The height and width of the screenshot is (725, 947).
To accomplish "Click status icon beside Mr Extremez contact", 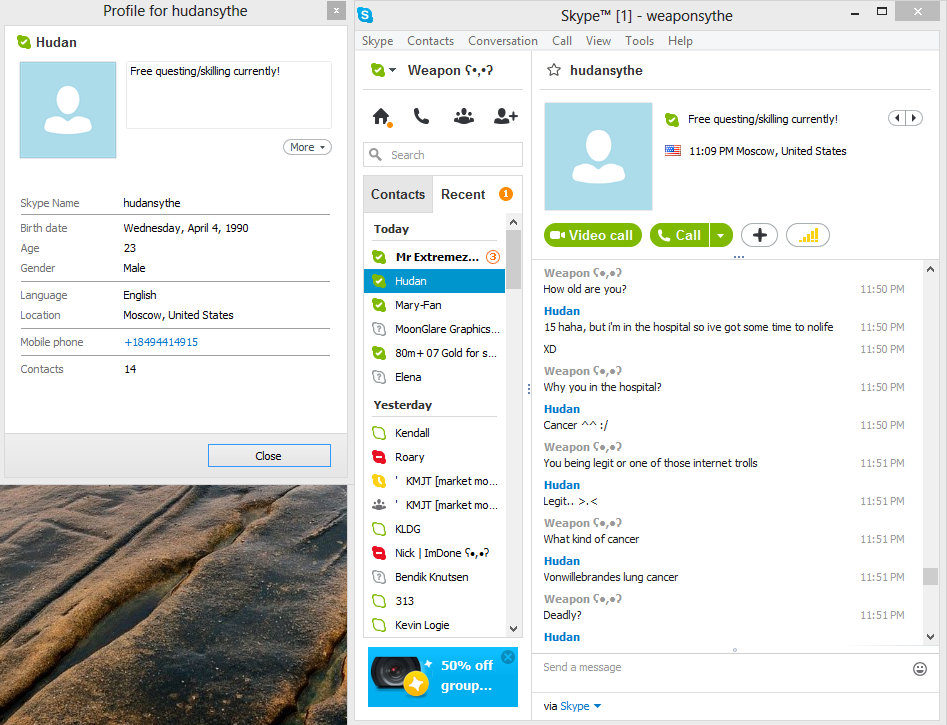I will pos(379,257).
